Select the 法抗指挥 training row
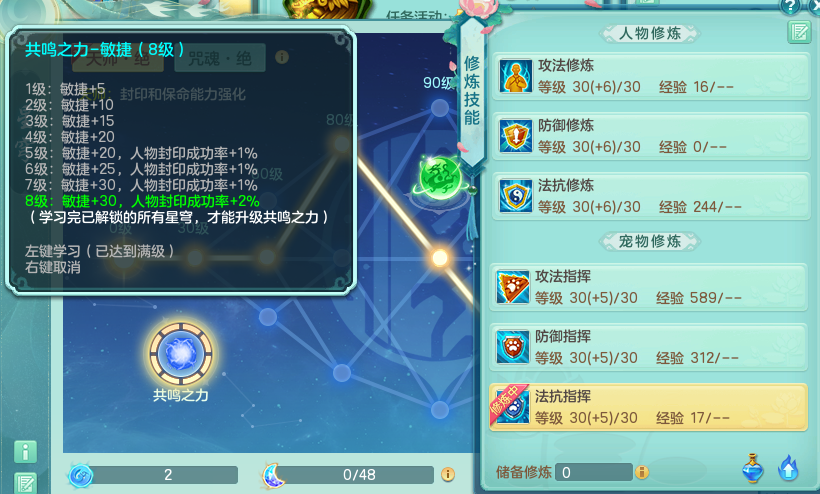The width and height of the screenshot is (820, 494). click(x=648, y=407)
